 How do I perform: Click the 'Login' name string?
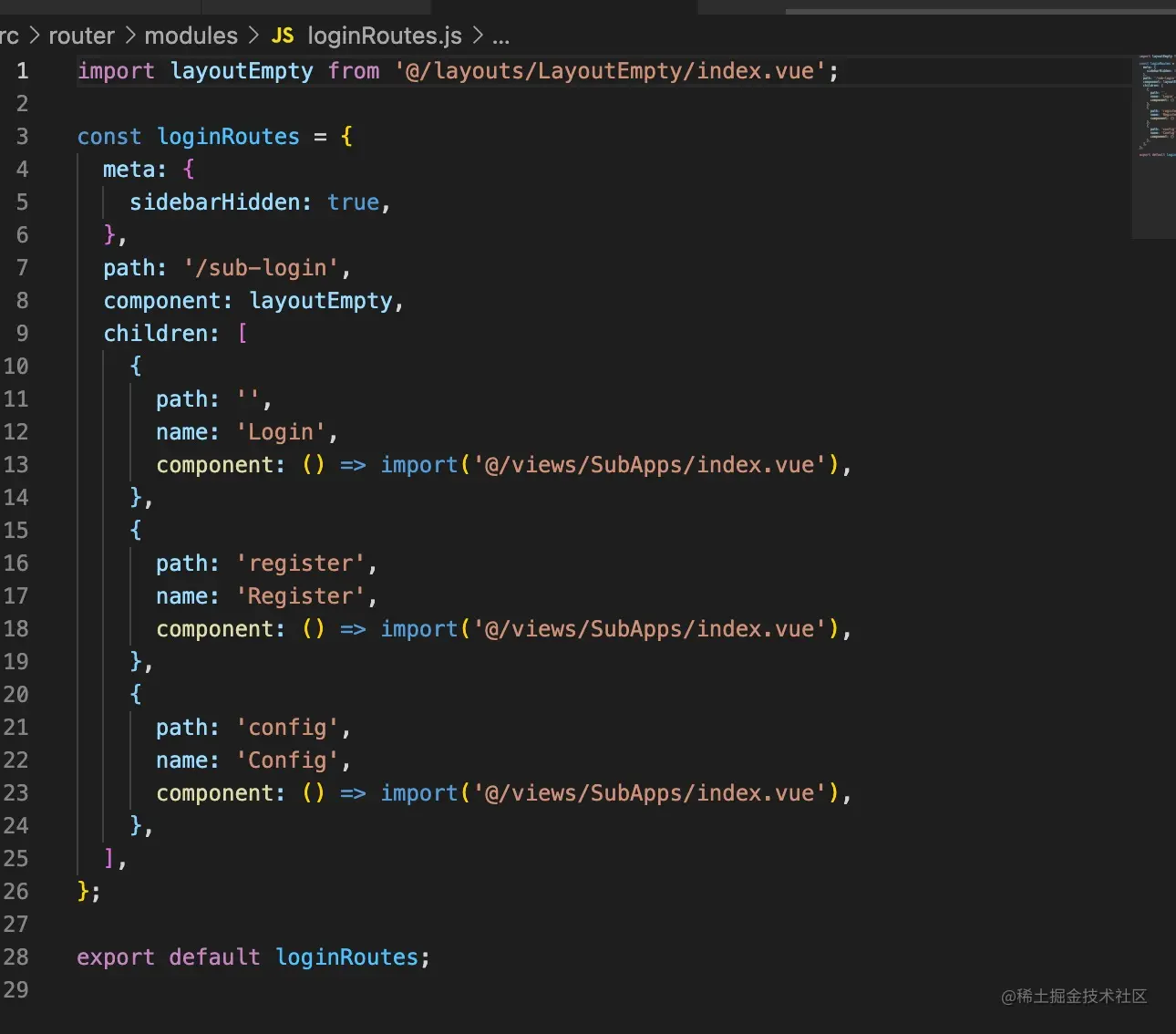point(281,432)
